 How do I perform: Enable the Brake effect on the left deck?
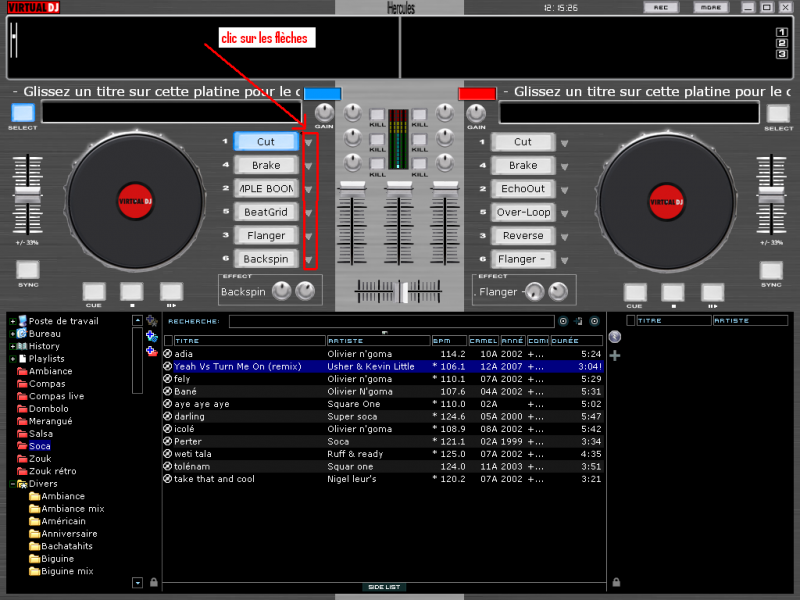pyautogui.click(x=265, y=164)
